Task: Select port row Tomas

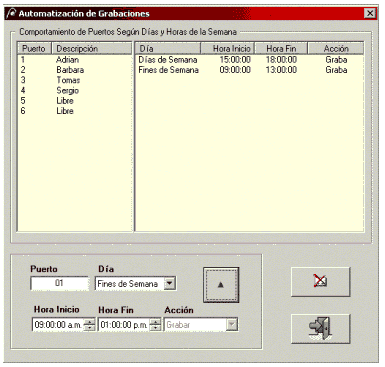Action: tap(75, 80)
